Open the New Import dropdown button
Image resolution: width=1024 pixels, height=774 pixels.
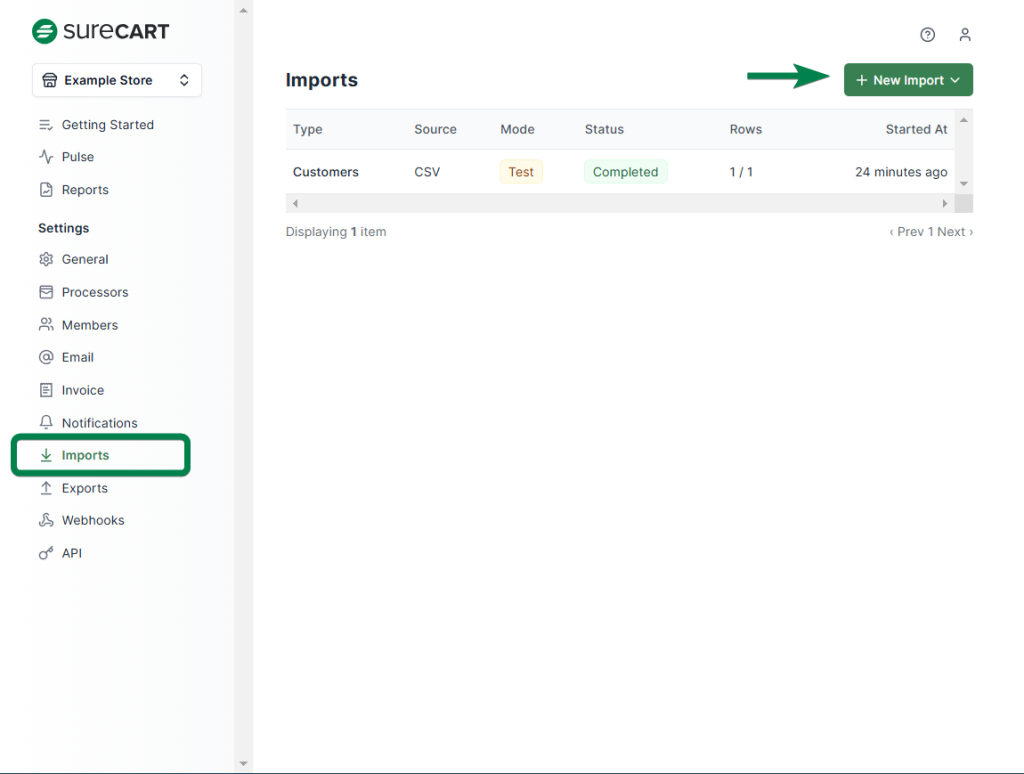point(908,80)
